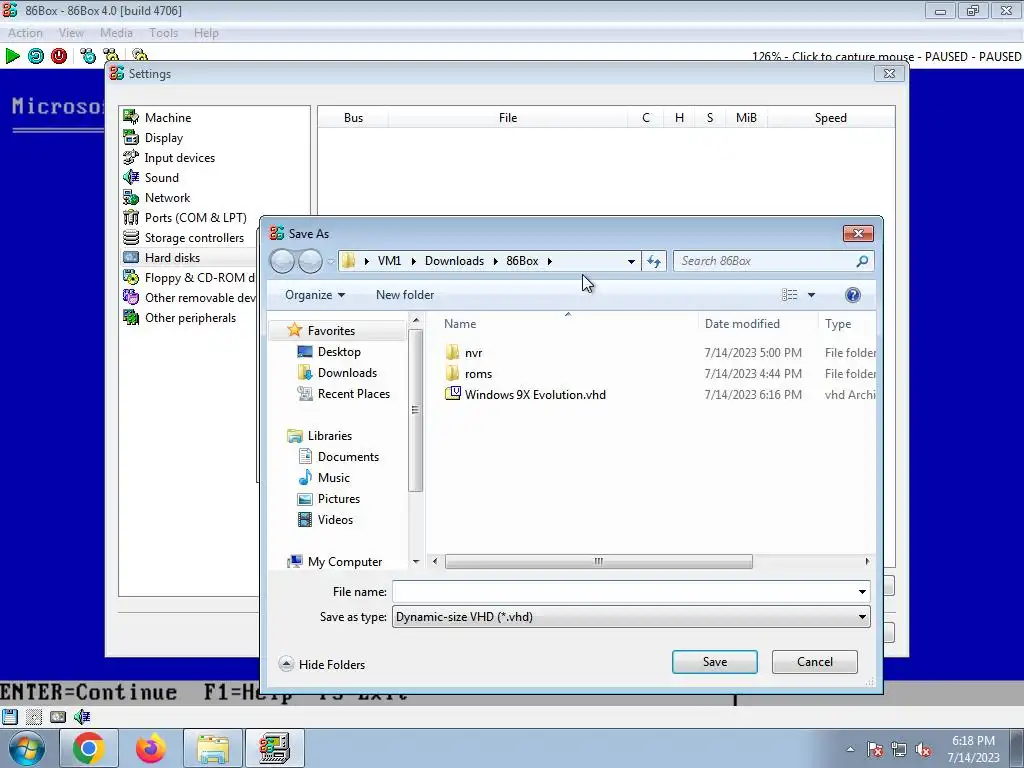Click New folder button
The image size is (1024, 768).
[405, 295]
